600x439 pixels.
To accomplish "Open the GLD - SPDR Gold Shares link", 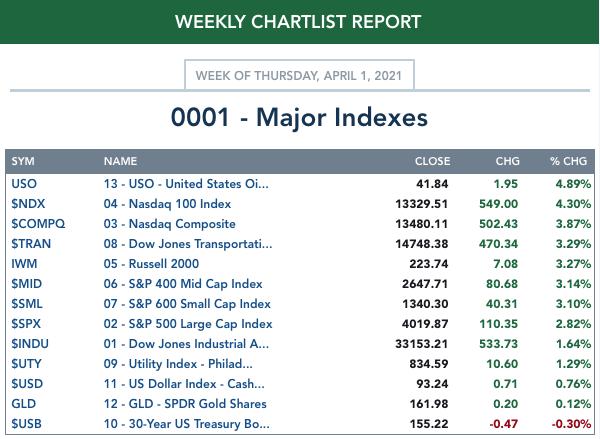I will [x=185, y=404].
